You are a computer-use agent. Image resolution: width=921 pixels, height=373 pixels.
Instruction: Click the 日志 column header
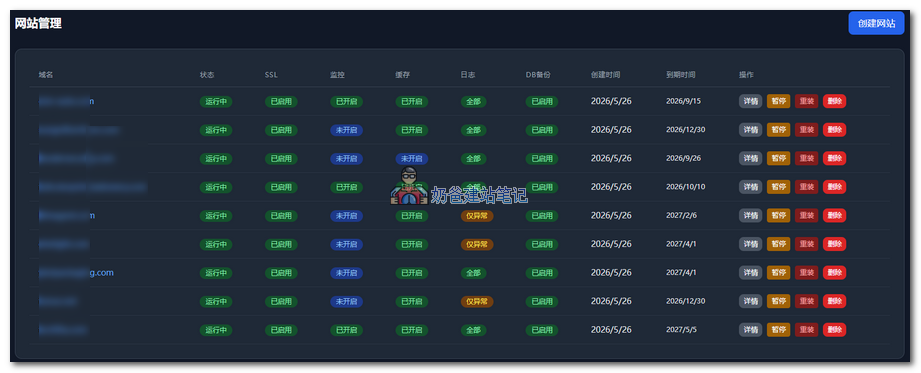pos(468,75)
